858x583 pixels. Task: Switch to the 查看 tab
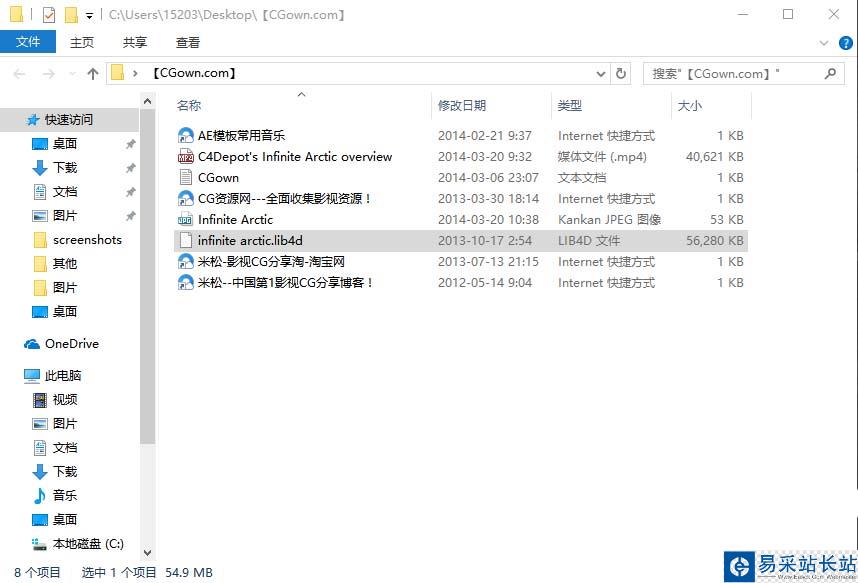pos(188,42)
